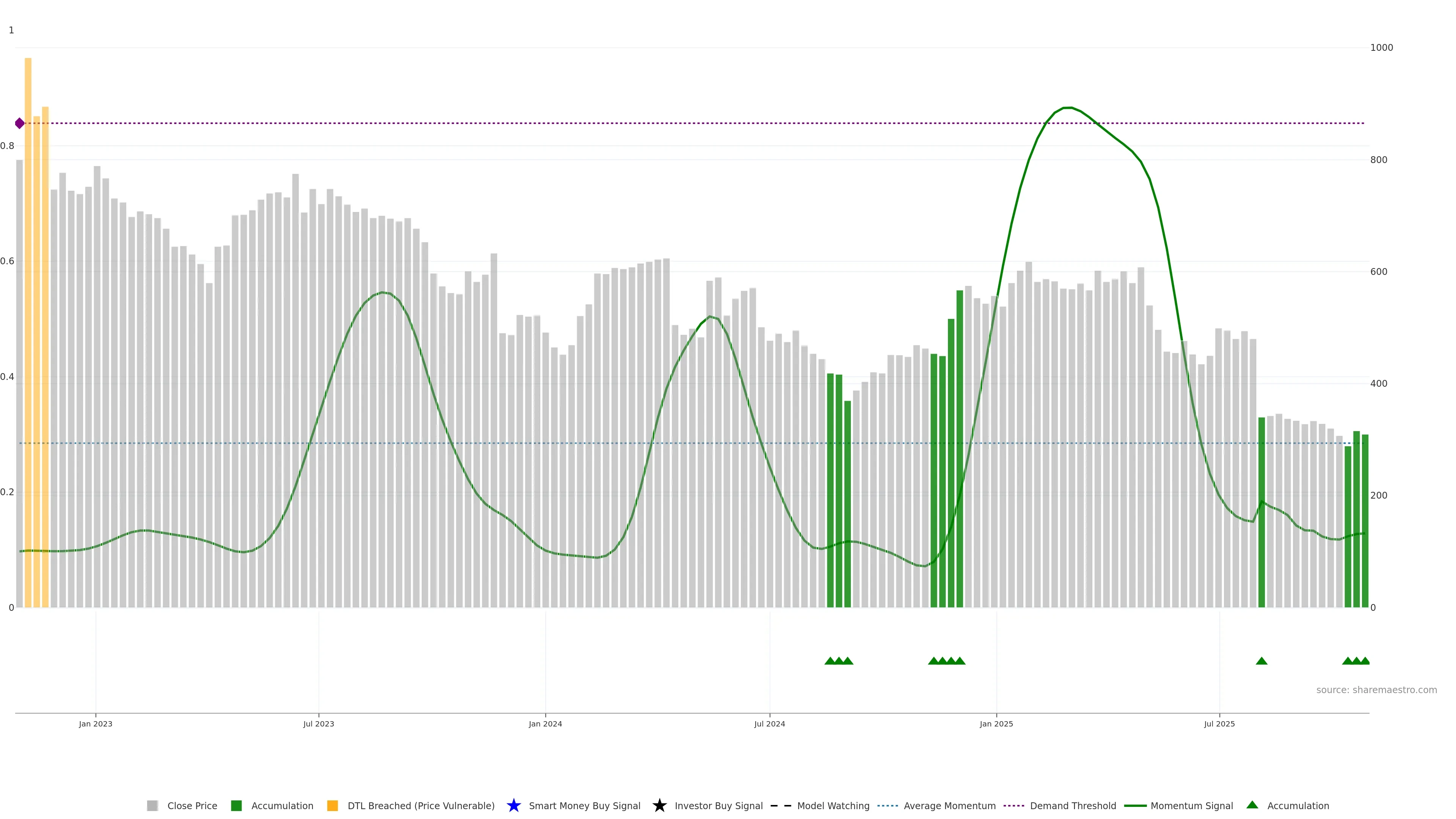Image resolution: width=1456 pixels, height=819 pixels.
Task: Select the lone accumulation triangle after Jul 2025
Action: pyautogui.click(x=1261, y=661)
